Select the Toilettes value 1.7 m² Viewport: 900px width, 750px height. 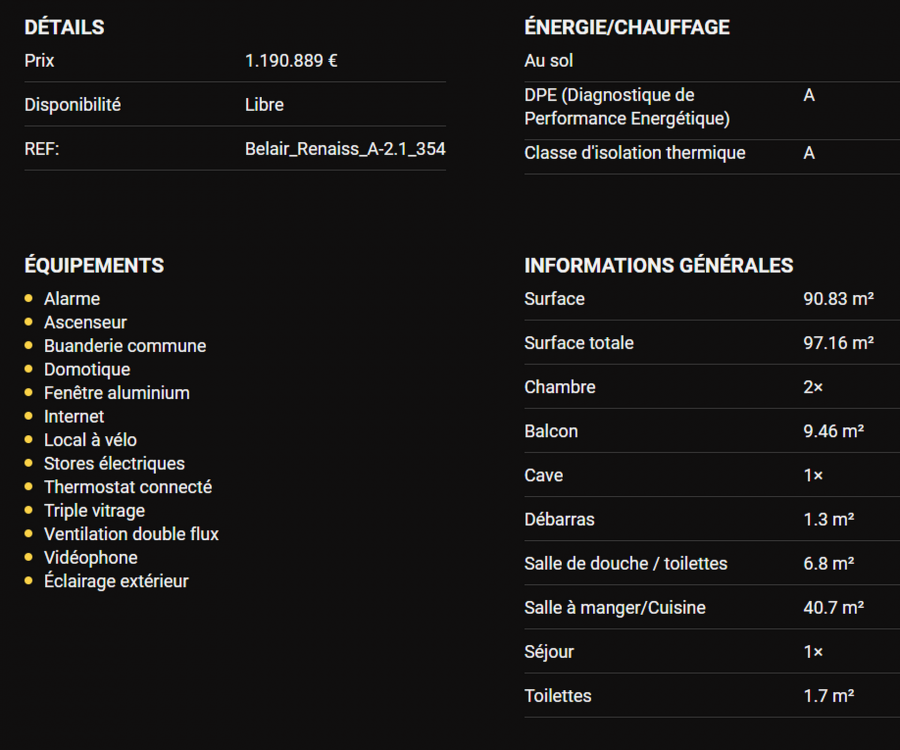tap(828, 695)
